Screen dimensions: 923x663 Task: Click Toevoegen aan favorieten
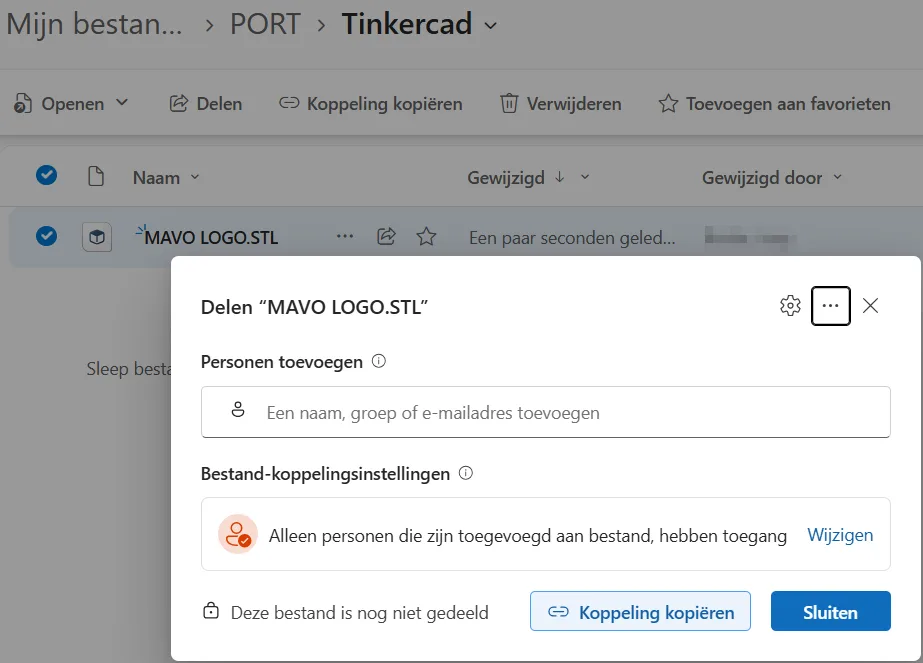pos(774,104)
